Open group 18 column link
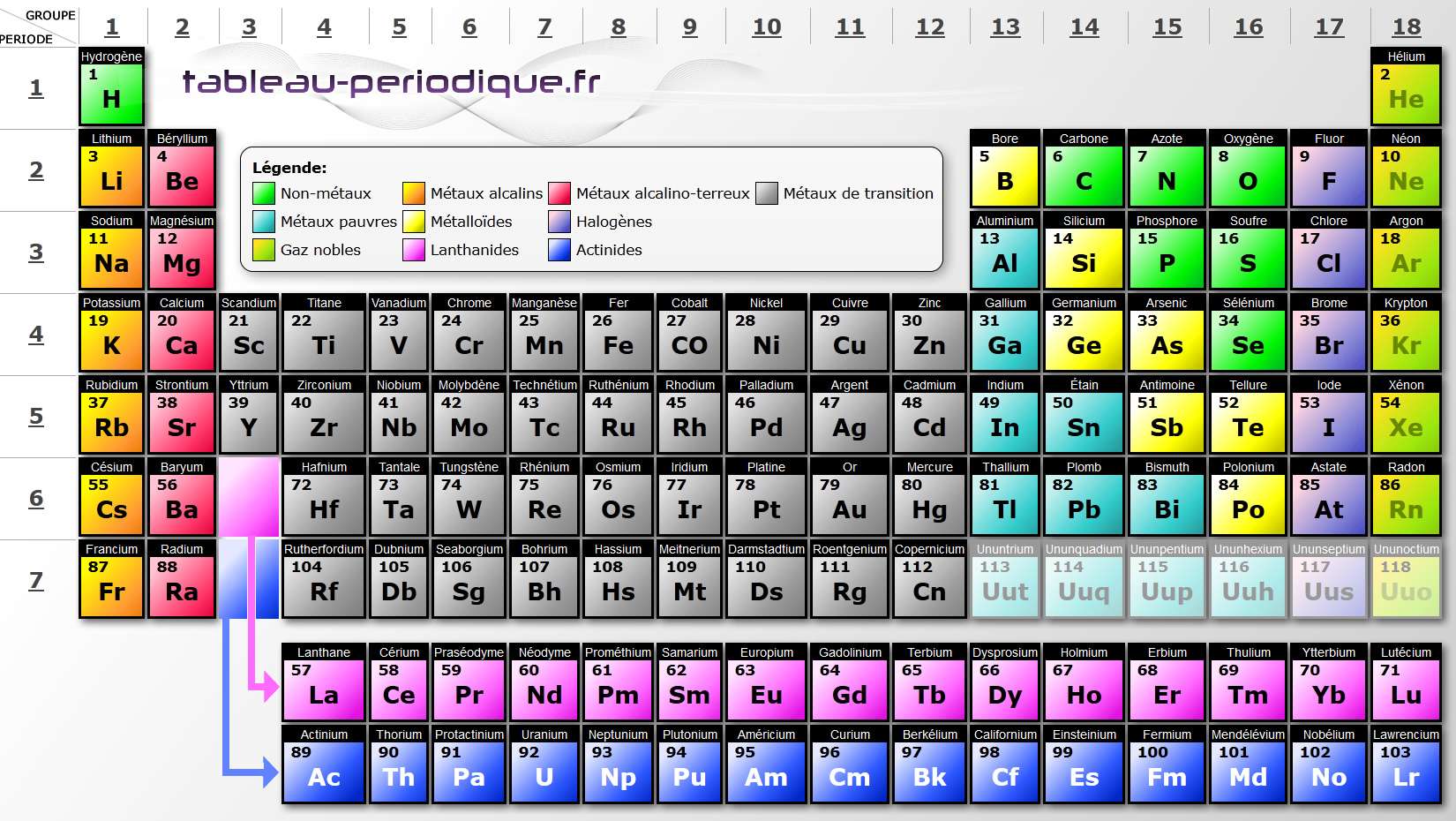The image size is (1456, 821). pyautogui.click(x=1407, y=26)
